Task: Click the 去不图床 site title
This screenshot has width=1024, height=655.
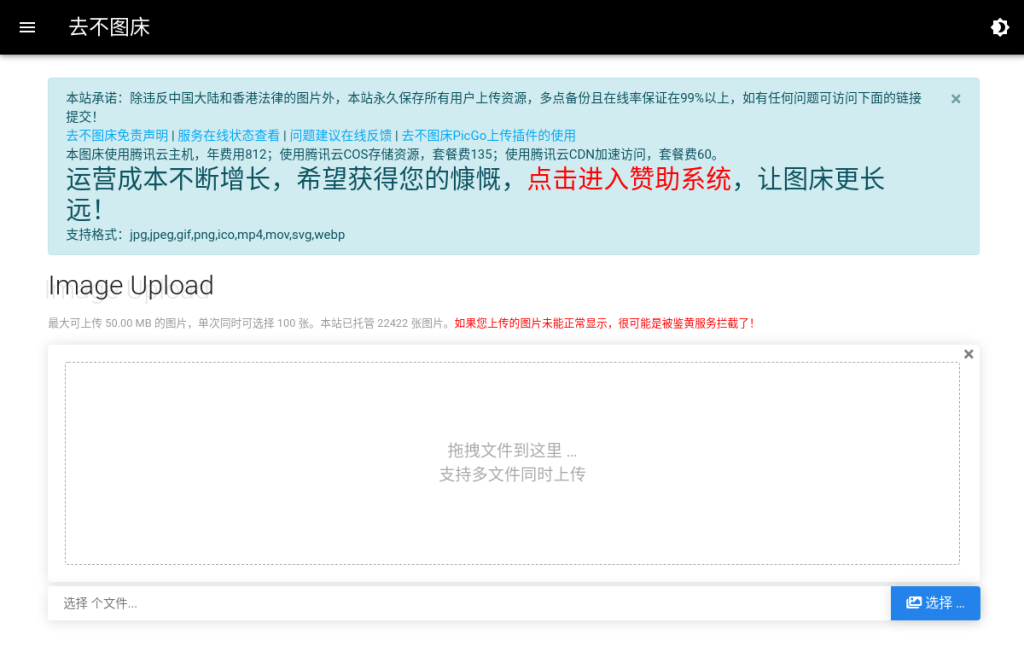Action: point(109,27)
